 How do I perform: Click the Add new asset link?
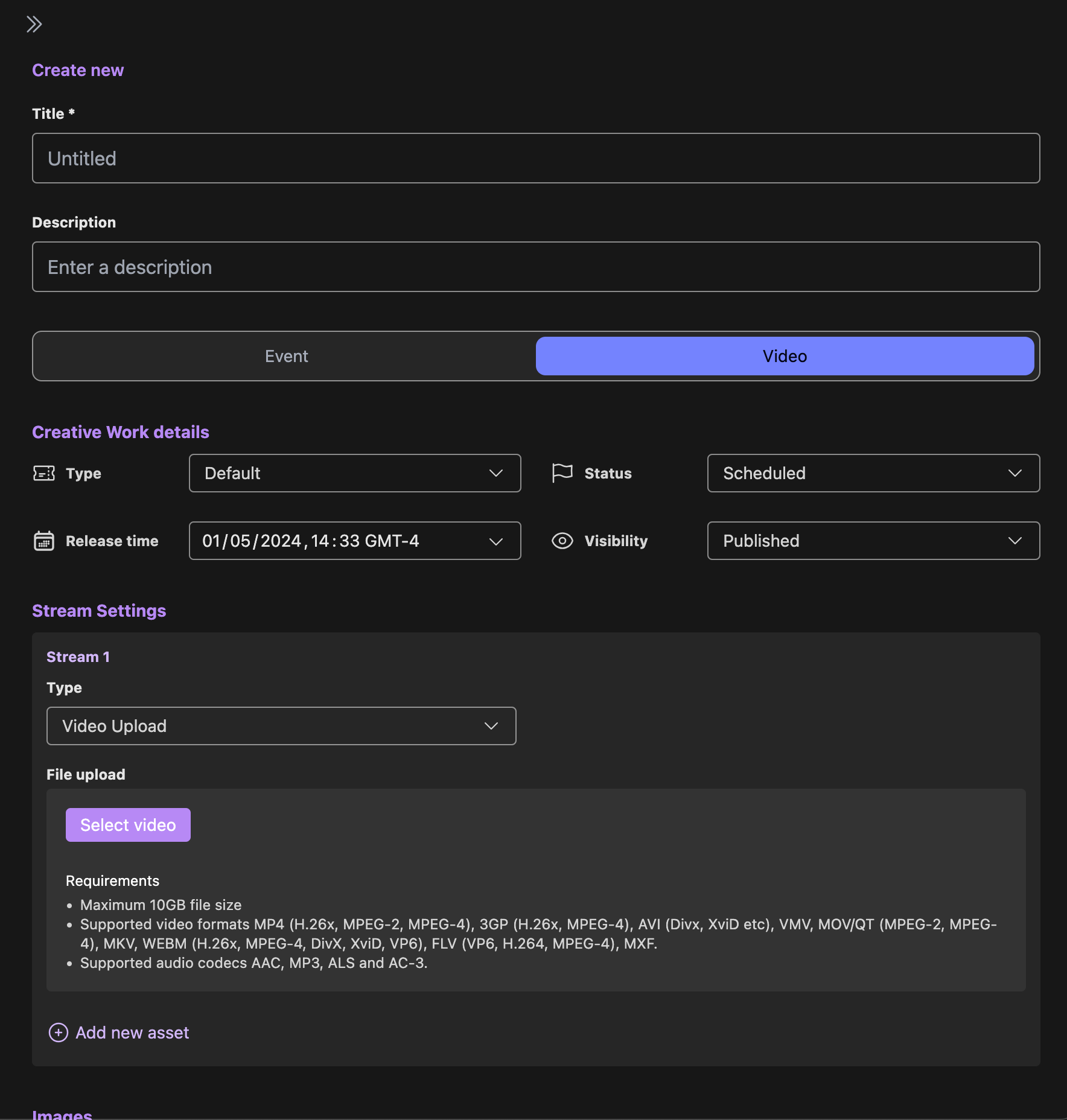point(132,1032)
